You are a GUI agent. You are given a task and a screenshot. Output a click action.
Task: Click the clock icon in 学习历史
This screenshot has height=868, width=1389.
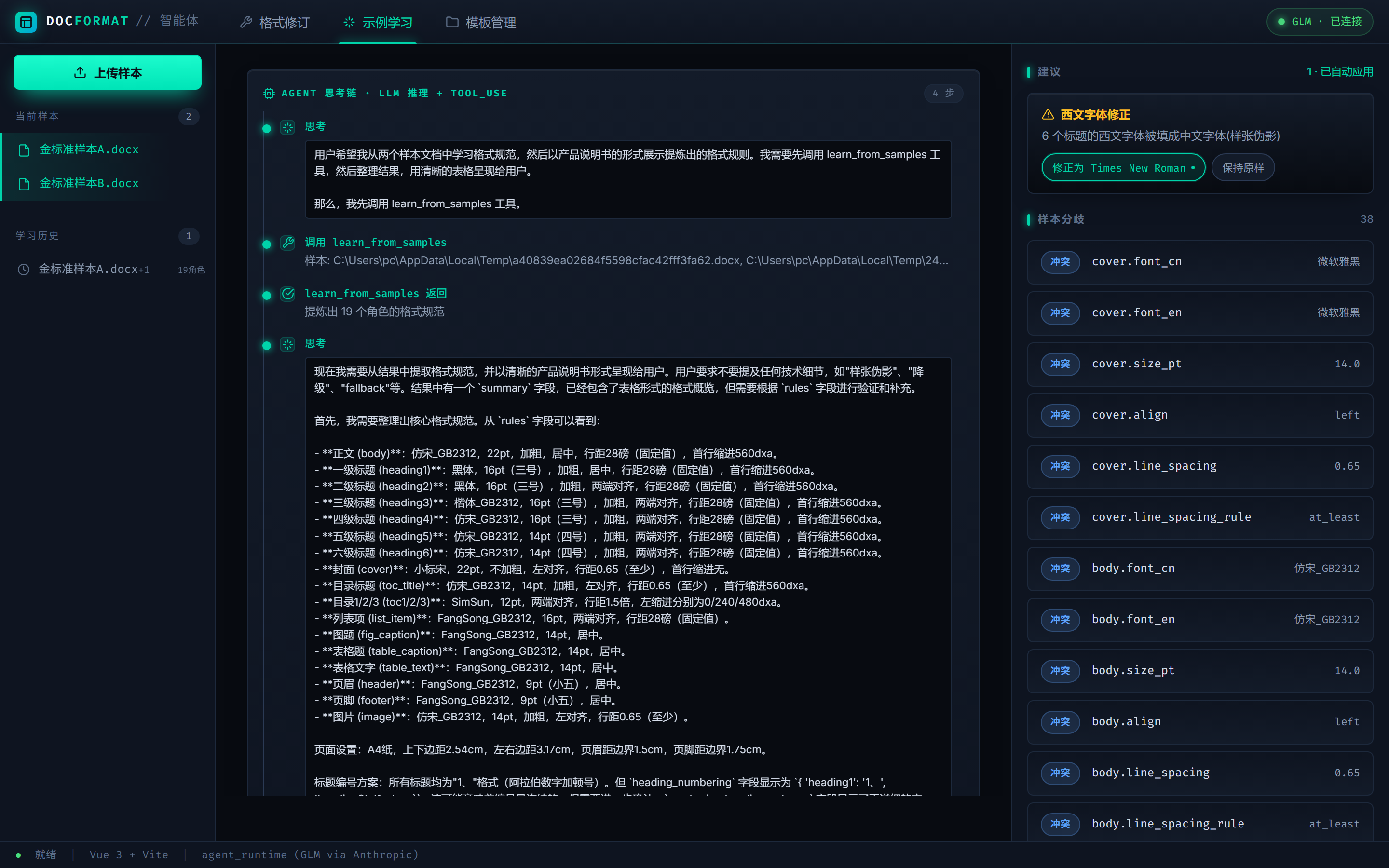point(24,269)
